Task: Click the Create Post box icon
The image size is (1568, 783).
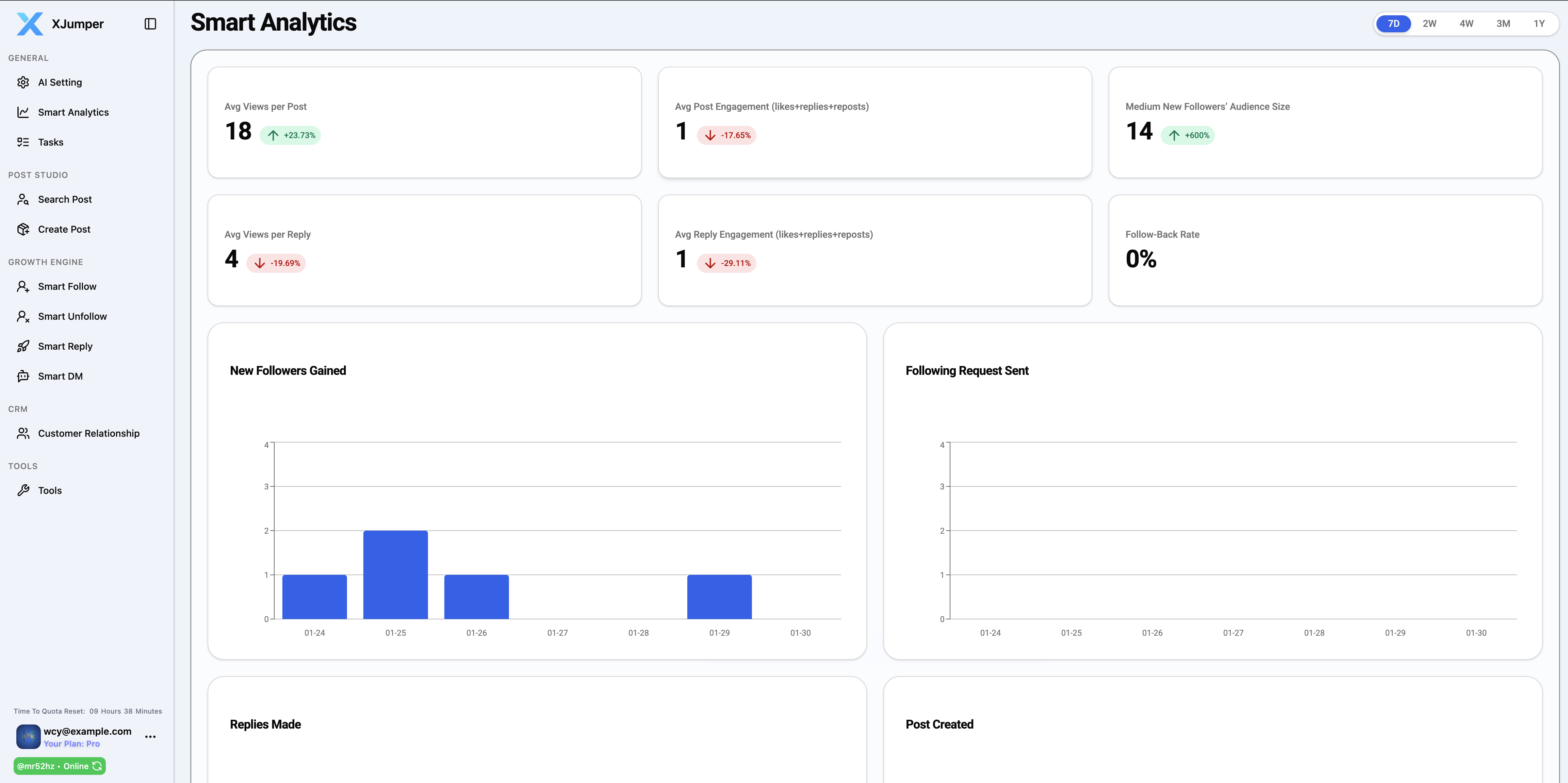Action: (23, 229)
